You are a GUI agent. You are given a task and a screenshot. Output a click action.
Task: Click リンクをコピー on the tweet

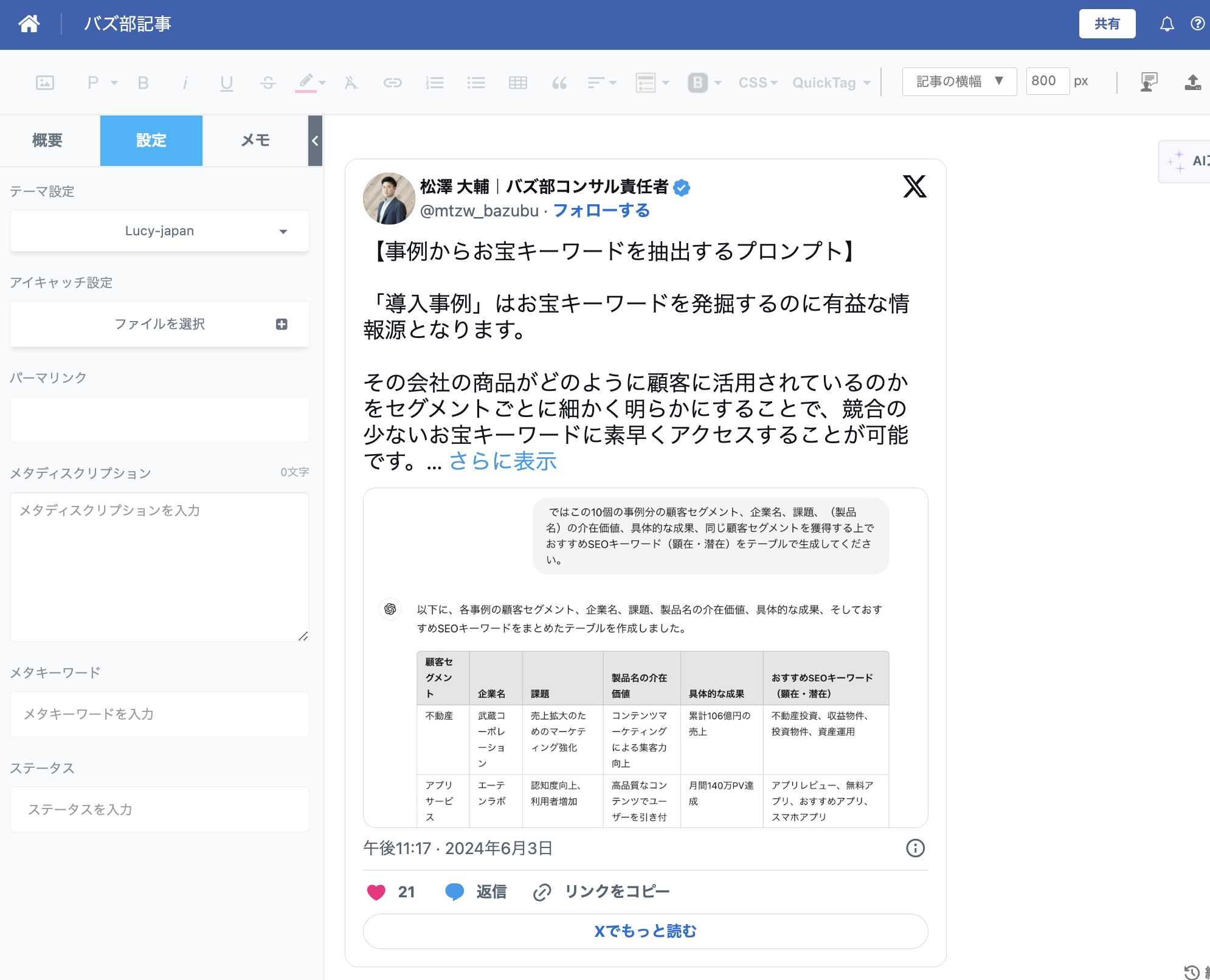[617, 892]
